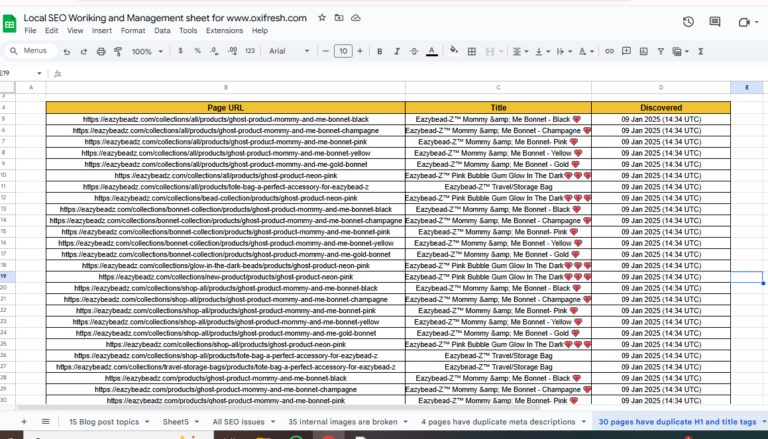Open the Borders tool
The image size is (768, 439).
coord(472,51)
